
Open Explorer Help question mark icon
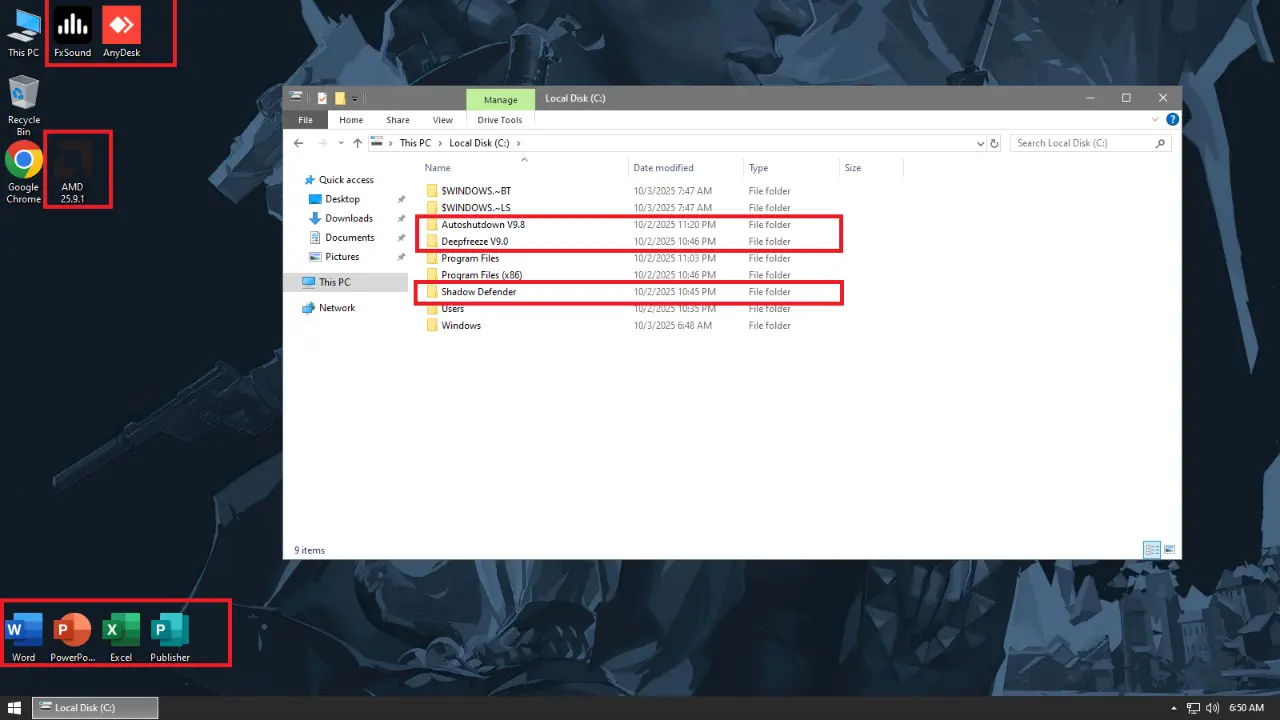point(1172,120)
